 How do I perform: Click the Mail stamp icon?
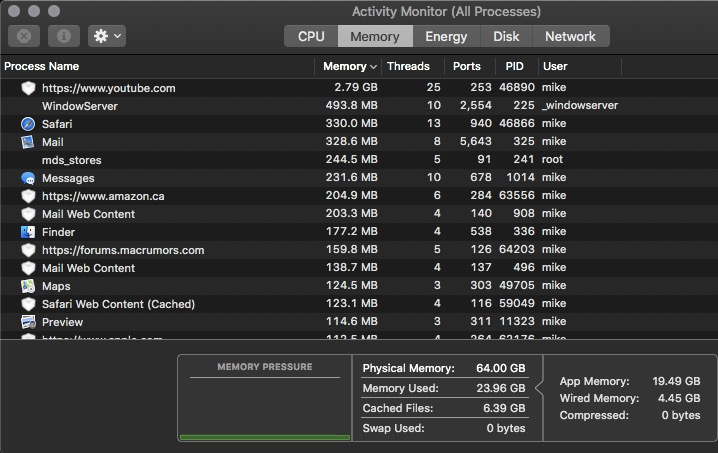click(x=28, y=142)
